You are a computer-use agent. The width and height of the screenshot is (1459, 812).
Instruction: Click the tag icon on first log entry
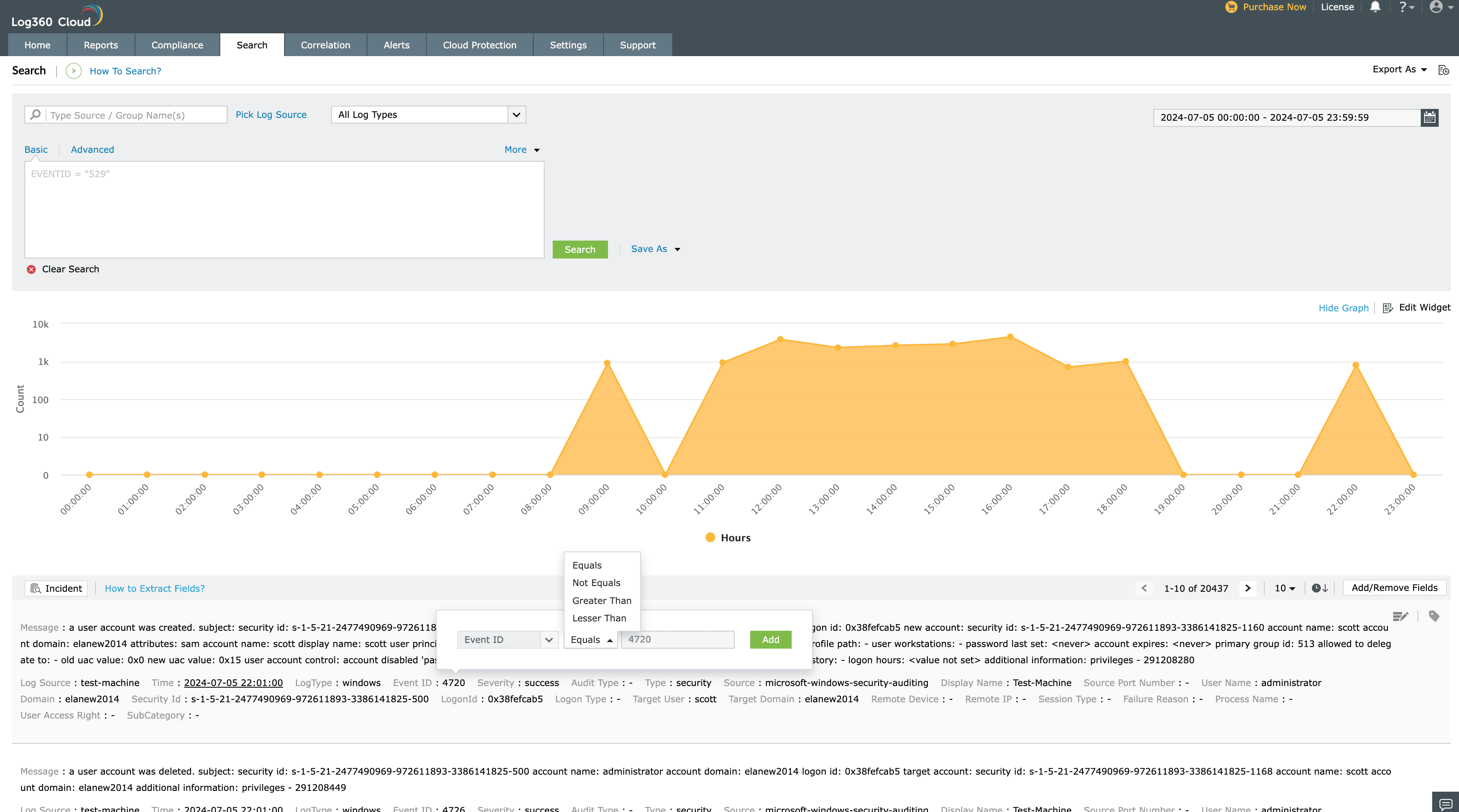click(x=1434, y=616)
